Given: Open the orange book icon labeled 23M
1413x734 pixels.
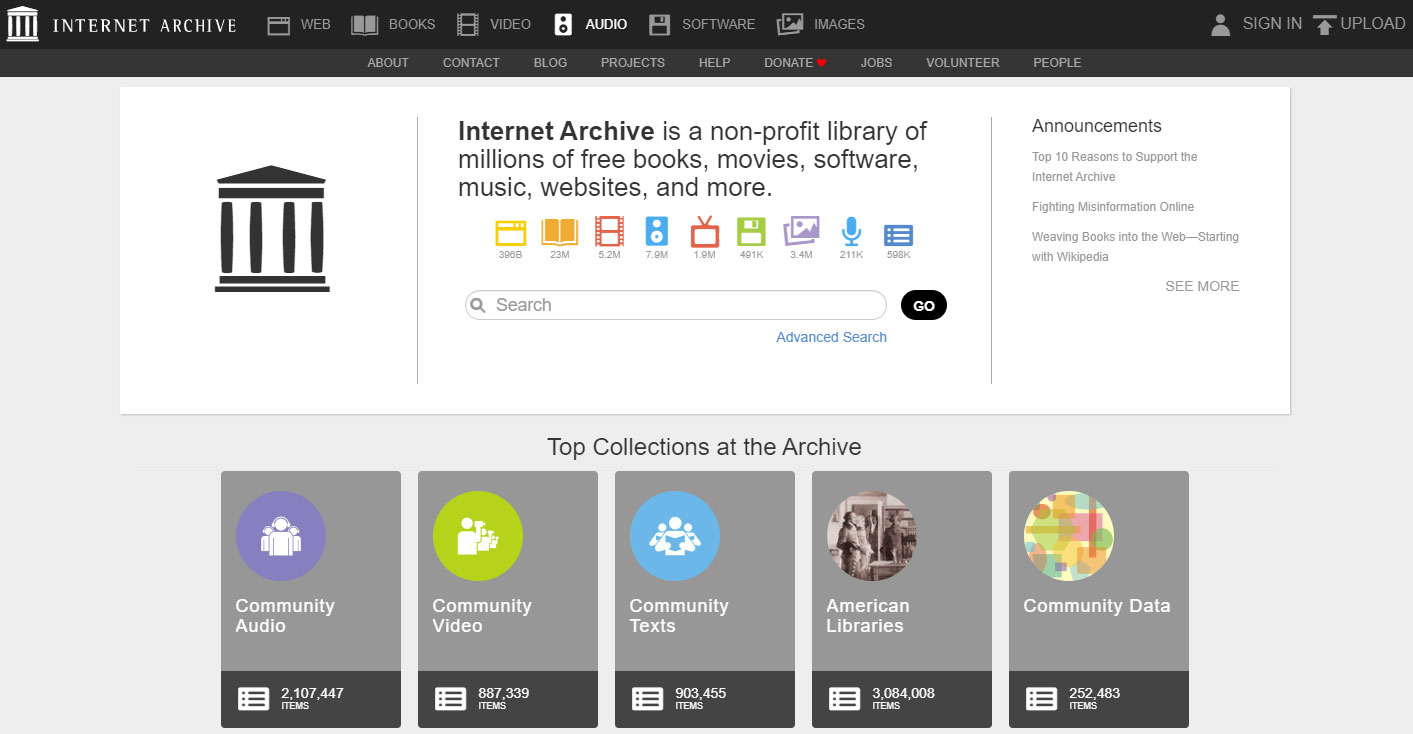Looking at the screenshot, I should tap(559, 233).
